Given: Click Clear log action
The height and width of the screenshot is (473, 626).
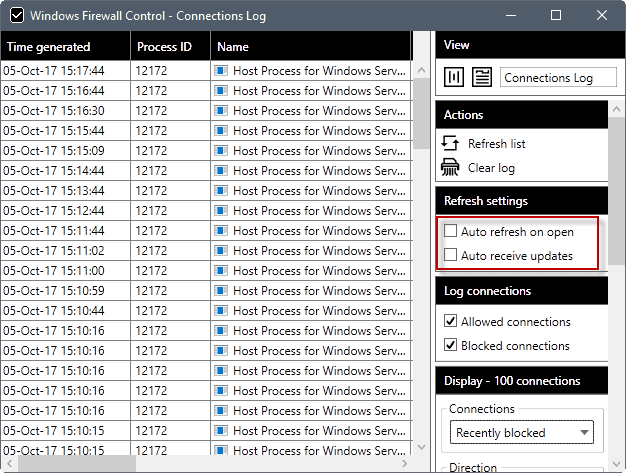Looking at the screenshot, I should pos(491,168).
